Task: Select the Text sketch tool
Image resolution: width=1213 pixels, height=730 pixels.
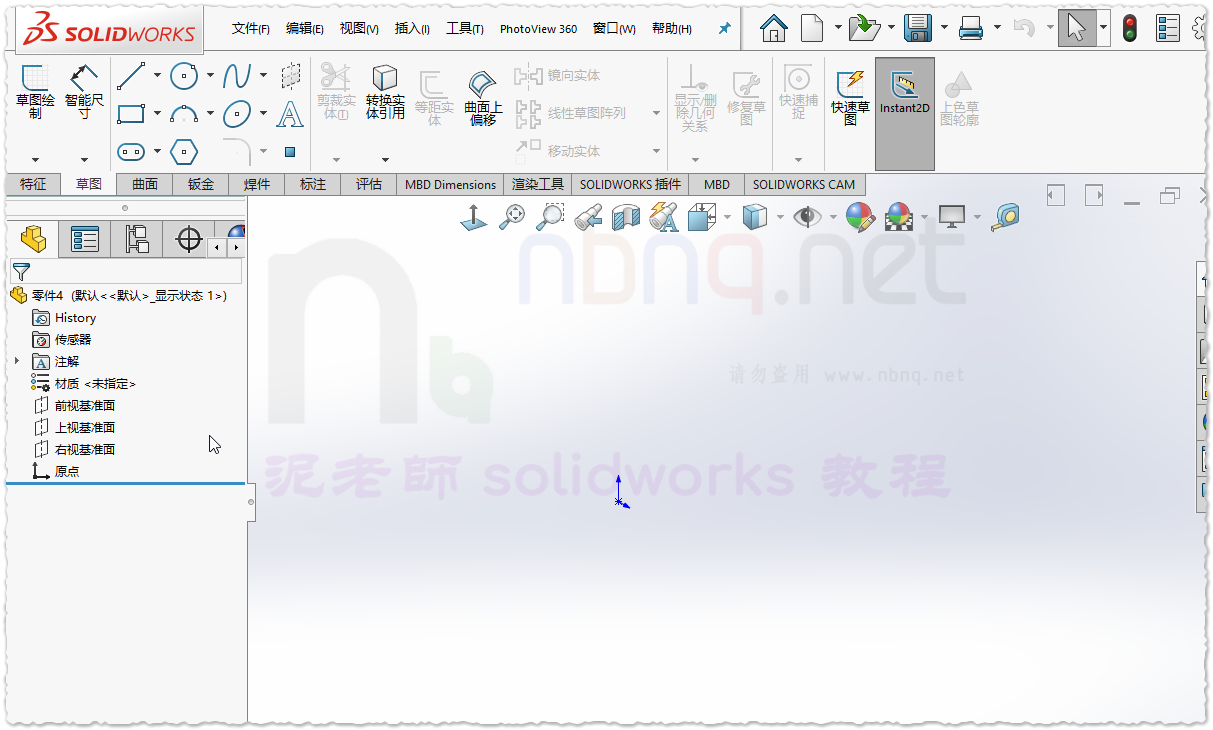Action: point(290,113)
